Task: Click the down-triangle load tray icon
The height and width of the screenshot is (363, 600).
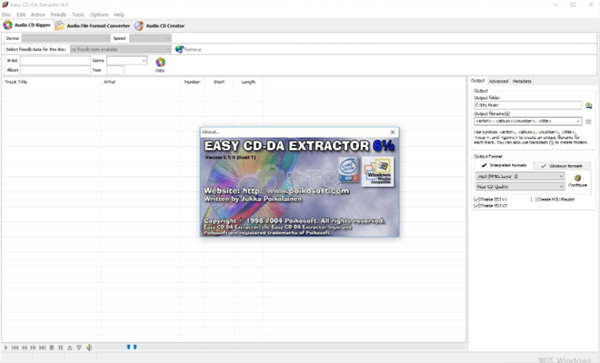Action: tap(79, 347)
